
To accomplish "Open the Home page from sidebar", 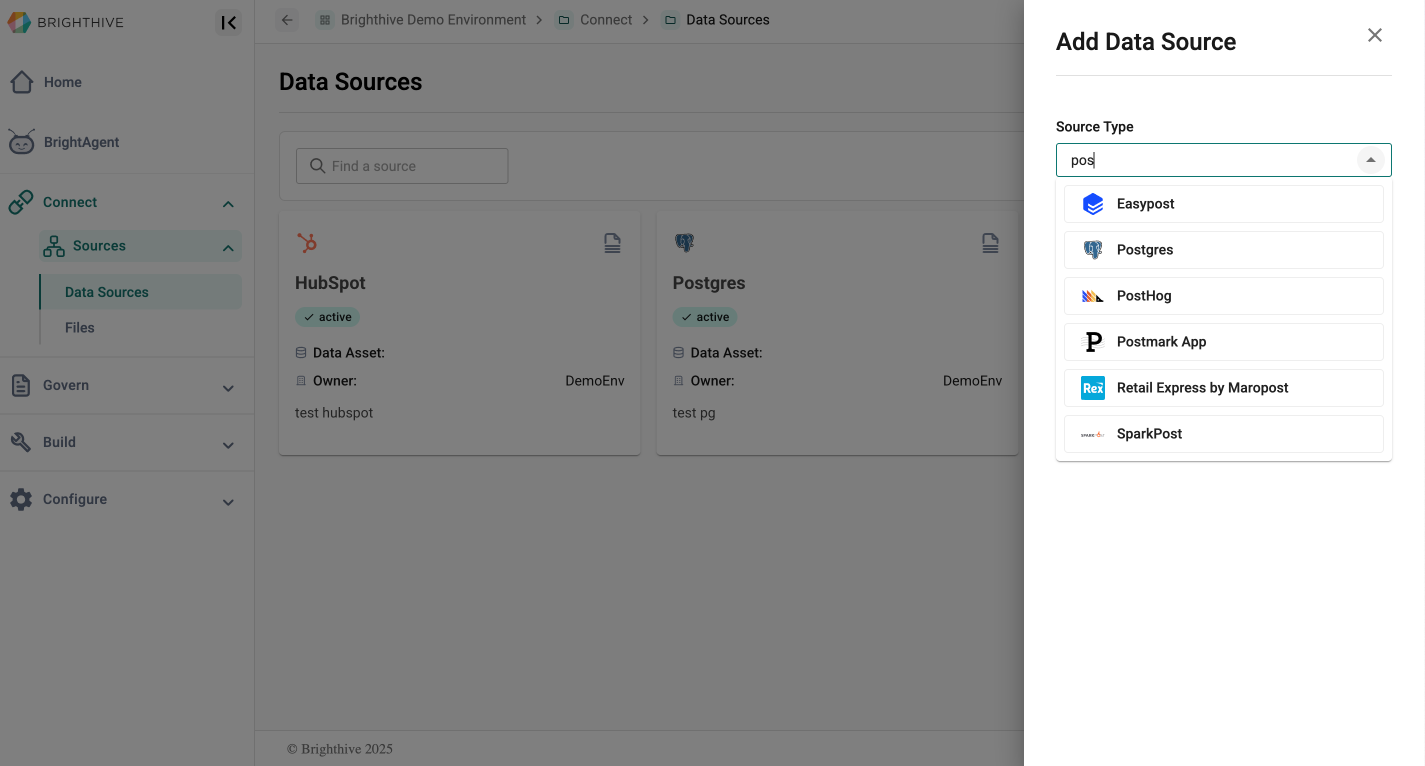I will [x=62, y=82].
